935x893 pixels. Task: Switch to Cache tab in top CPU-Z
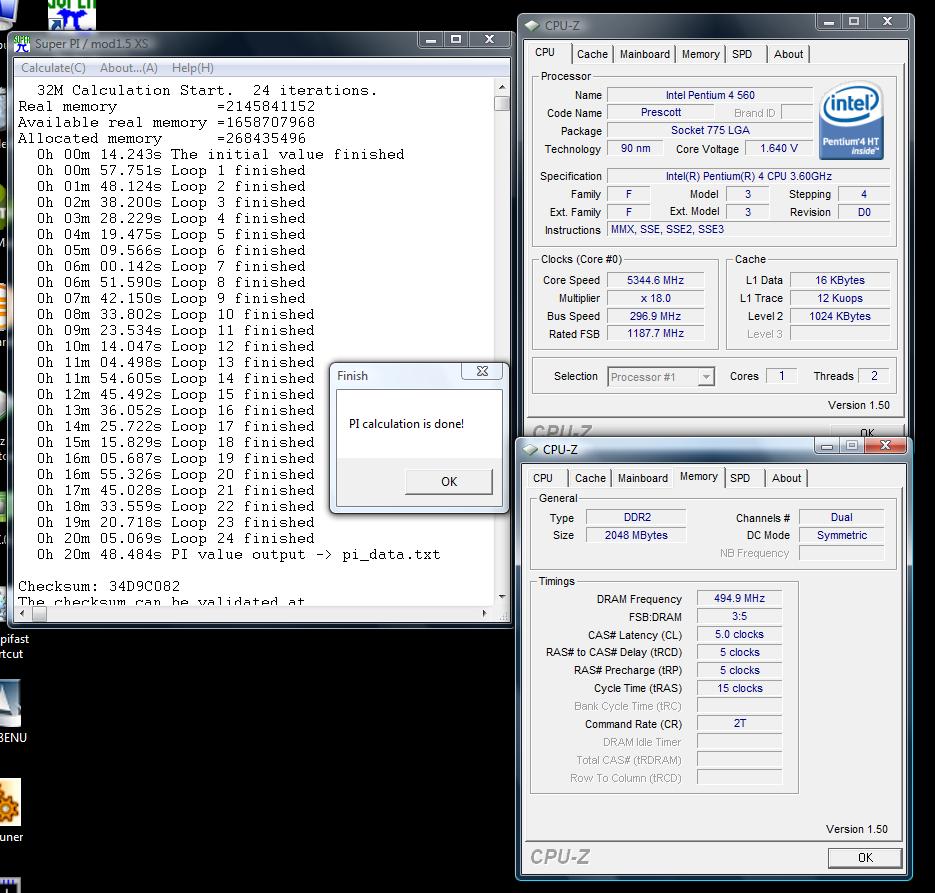pos(592,54)
